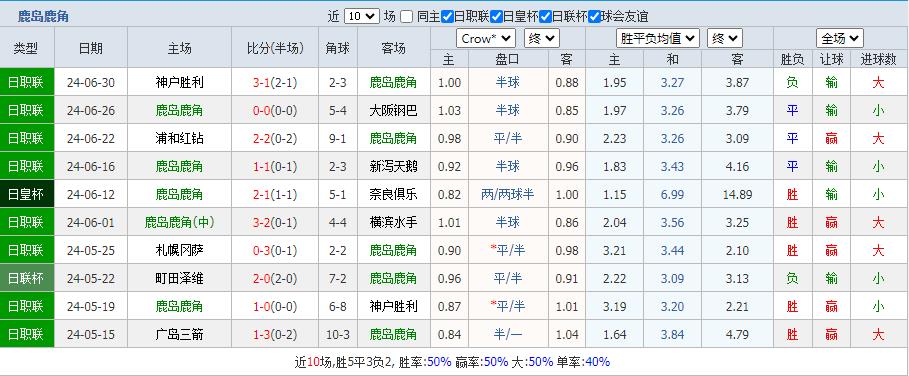This screenshot has width=909, height=376.
Task: Uncheck the 日皇杯 filter checkbox
Action: tap(496, 17)
